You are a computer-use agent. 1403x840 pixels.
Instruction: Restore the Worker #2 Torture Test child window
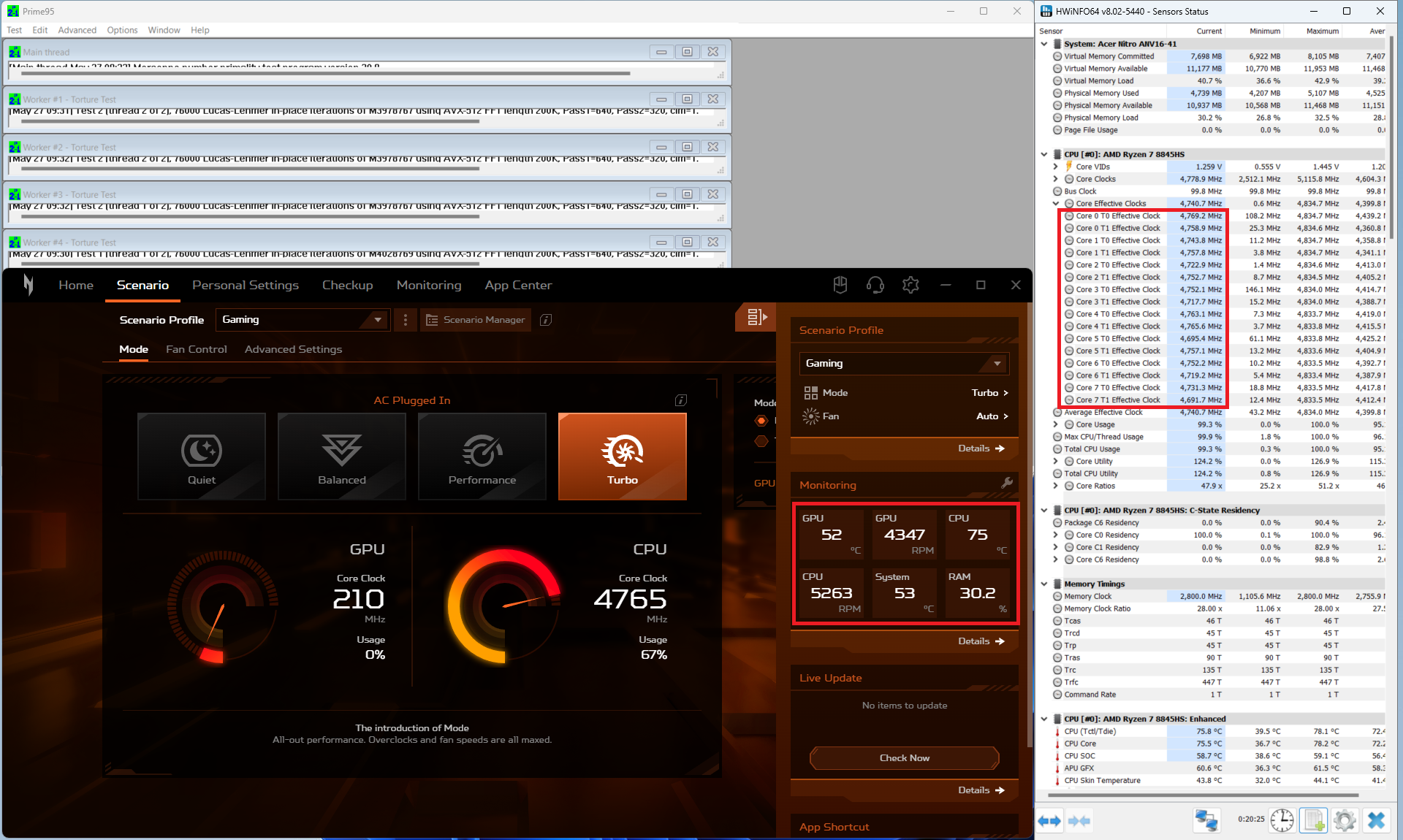click(x=687, y=147)
